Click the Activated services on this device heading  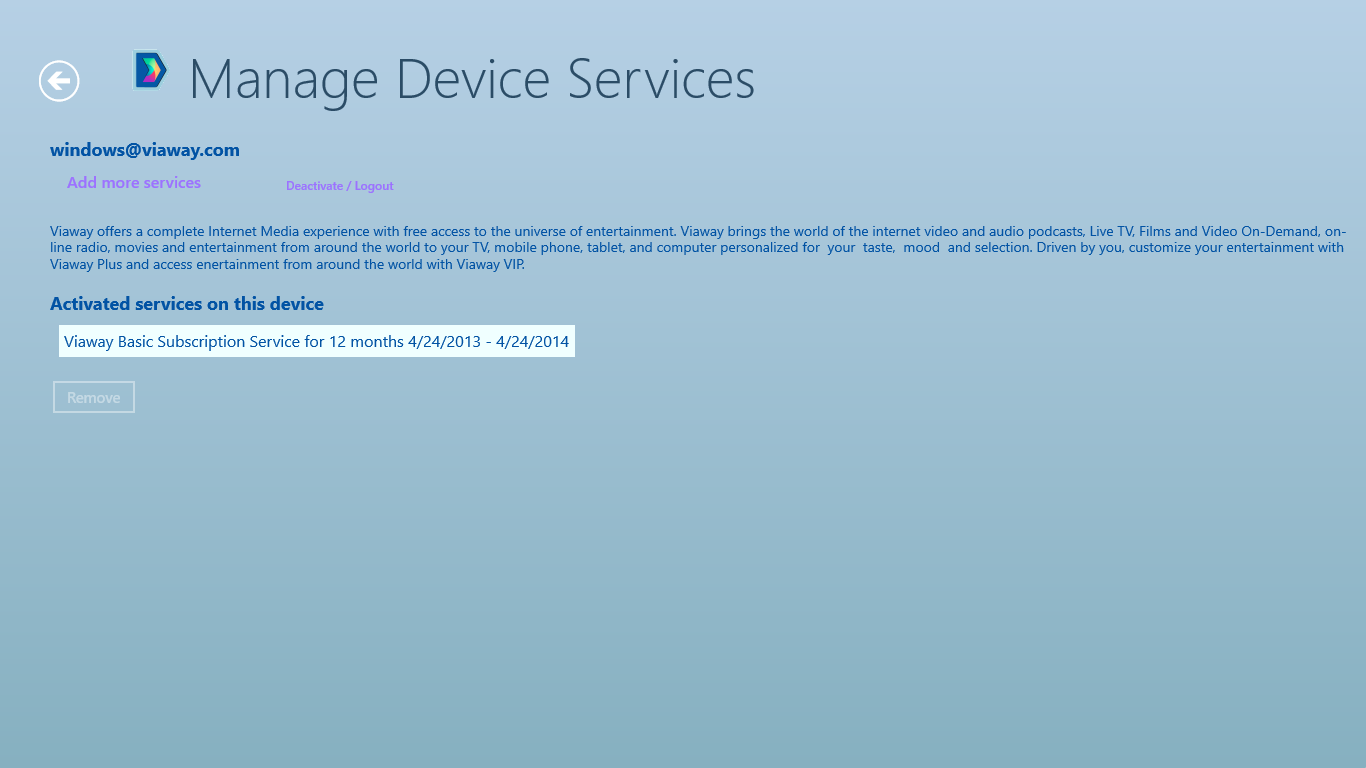[187, 304]
